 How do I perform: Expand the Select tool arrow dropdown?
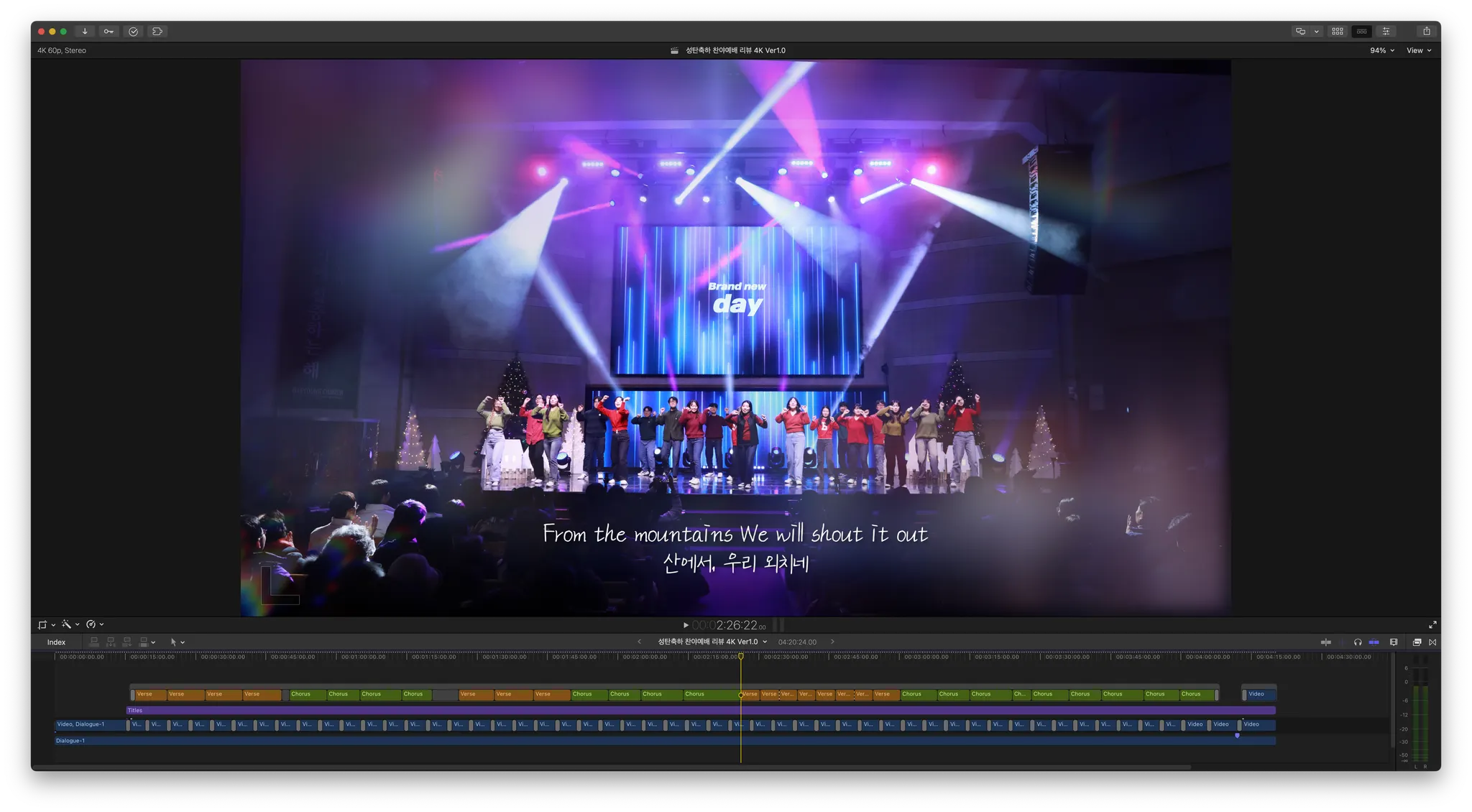coord(177,642)
